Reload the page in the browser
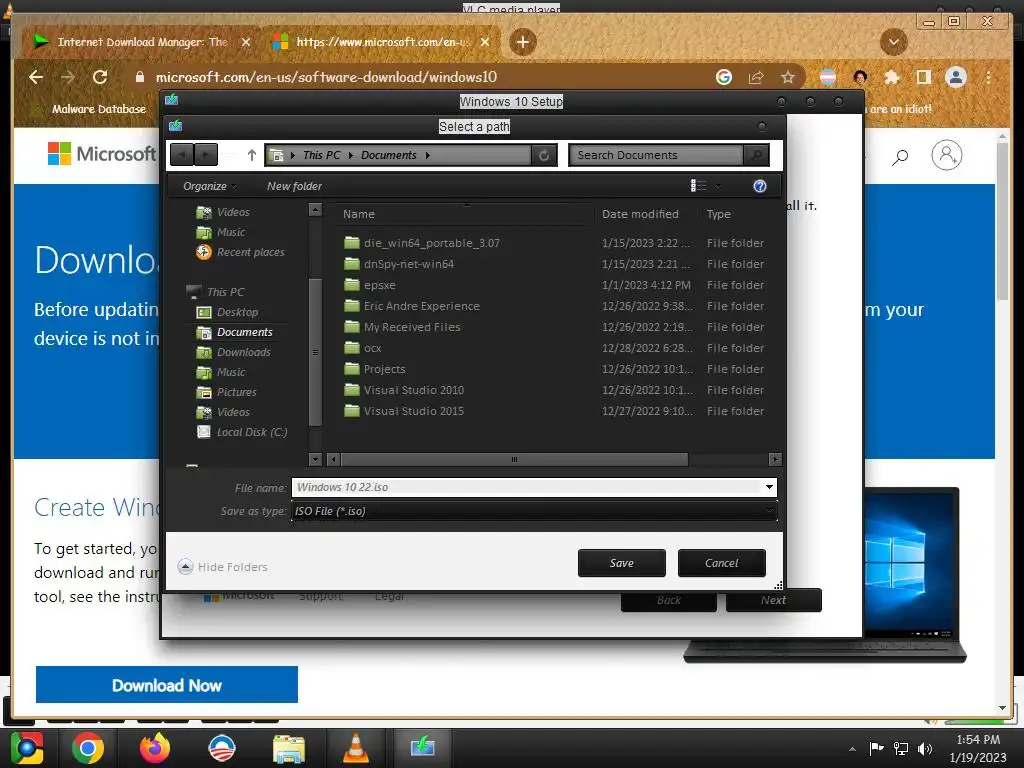The image size is (1024, 768). point(100,77)
